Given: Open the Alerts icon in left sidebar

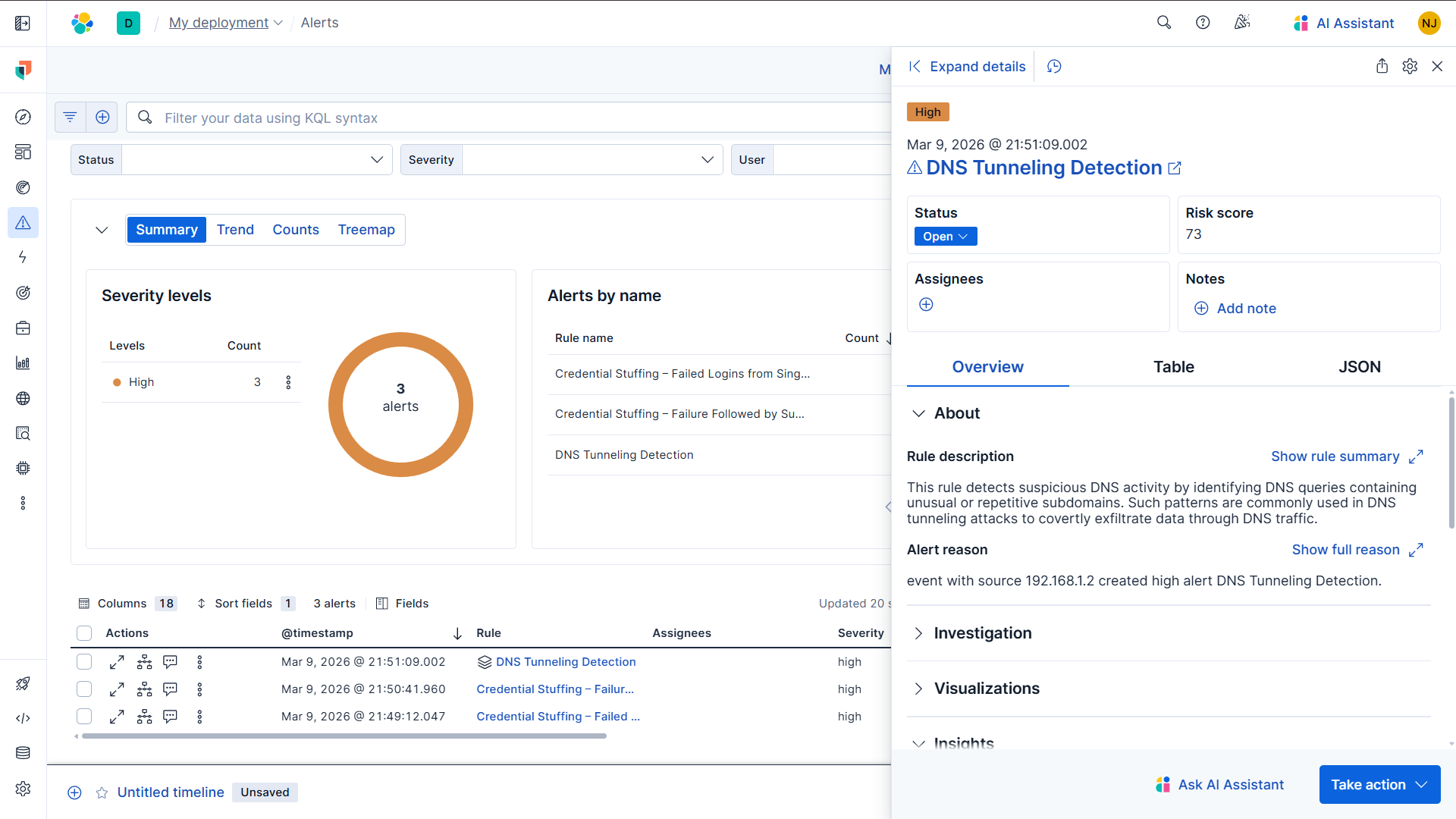Looking at the screenshot, I should click(23, 223).
